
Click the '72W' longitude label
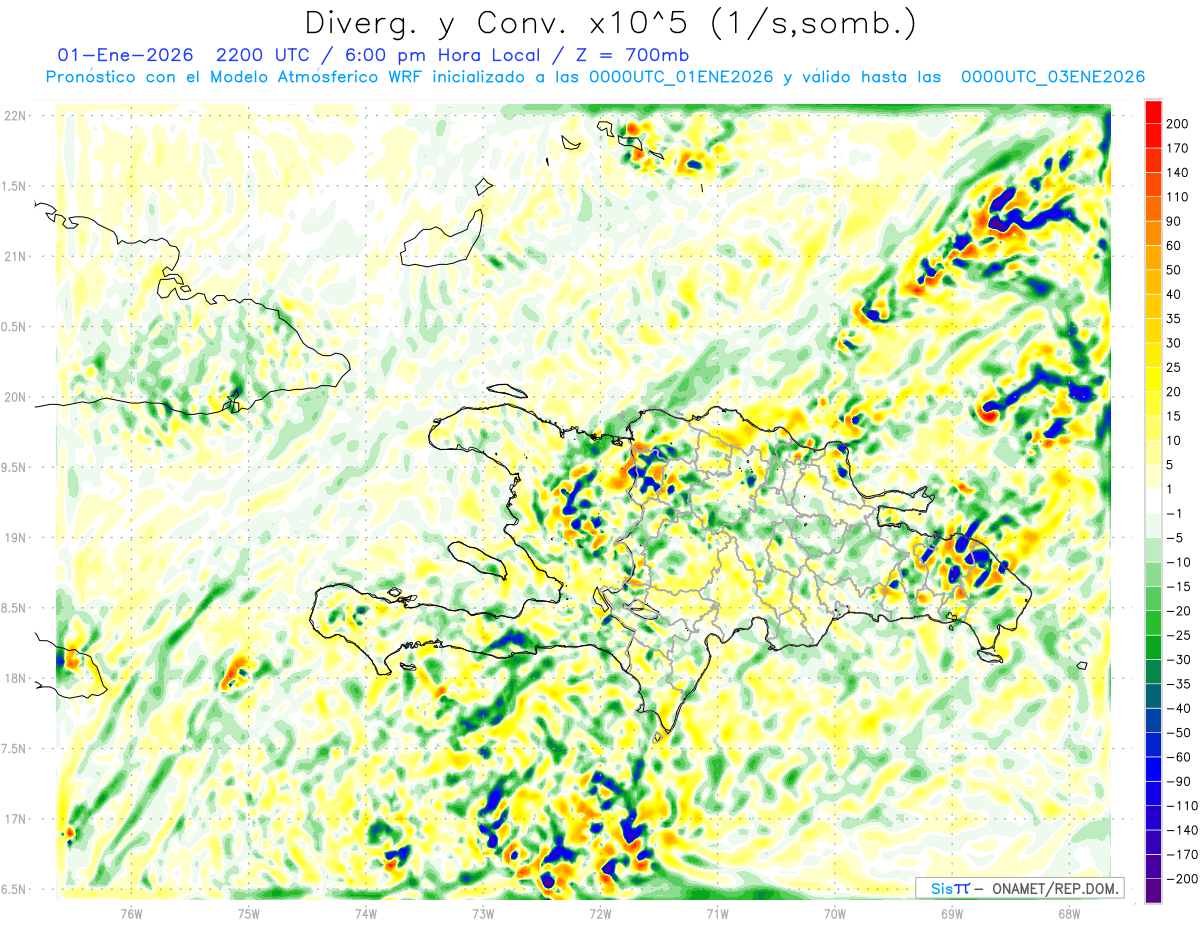click(600, 913)
